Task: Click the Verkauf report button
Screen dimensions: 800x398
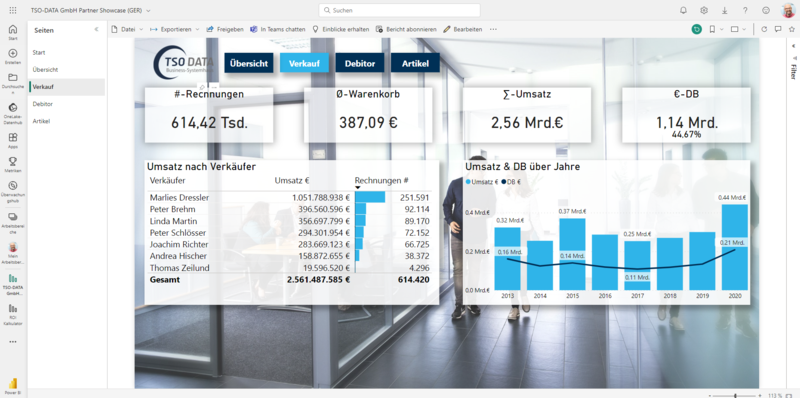Action: tap(304, 63)
